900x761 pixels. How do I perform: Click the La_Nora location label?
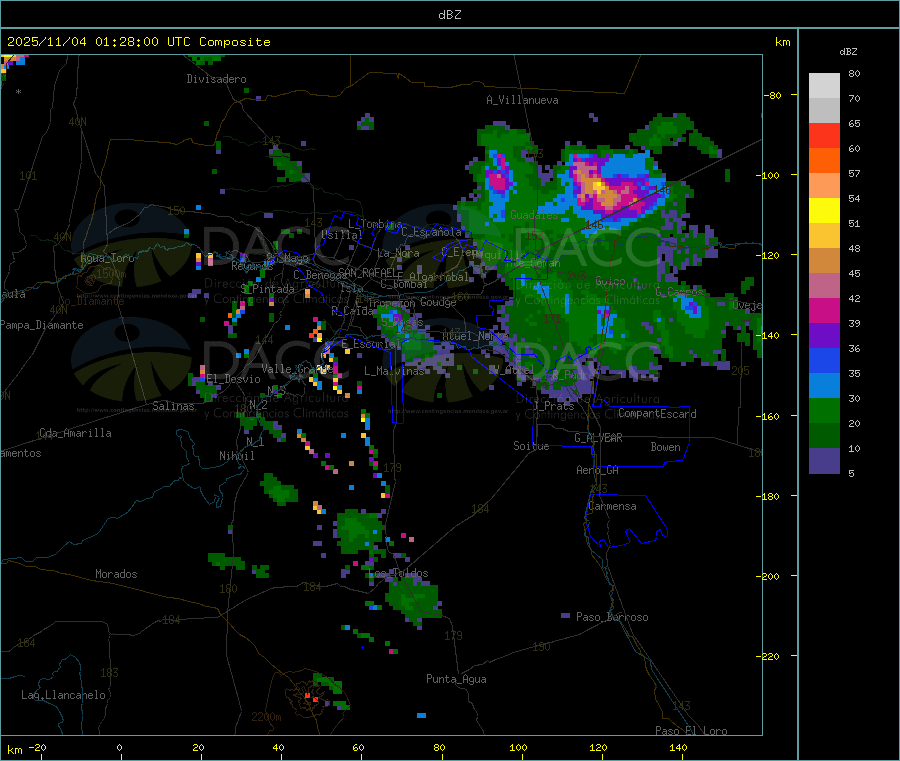pos(398,253)
